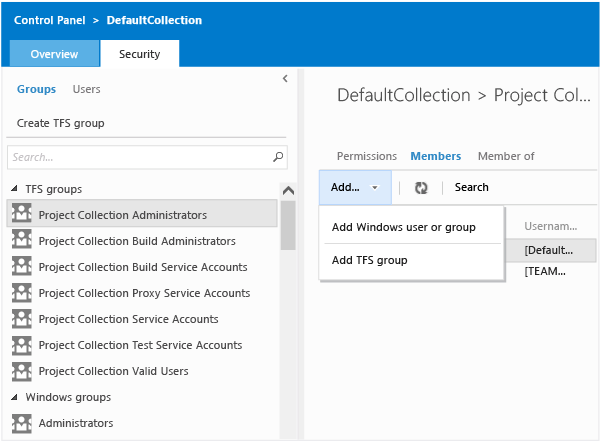Click the Project Collection Service Accounts group icon
This screenshot has width=600, height=441.
(21, 317)
